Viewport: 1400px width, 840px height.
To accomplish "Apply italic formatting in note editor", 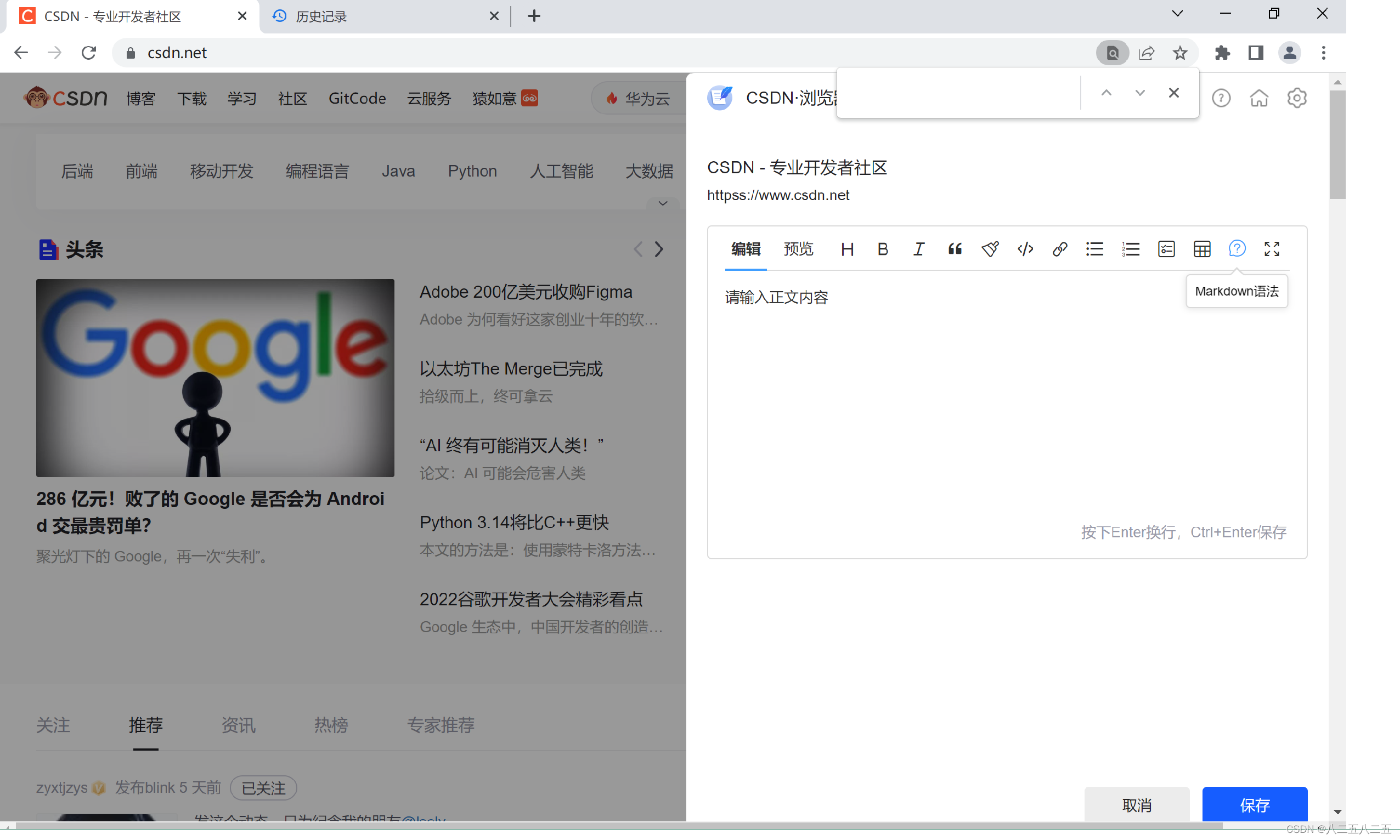I will [918, 249].
